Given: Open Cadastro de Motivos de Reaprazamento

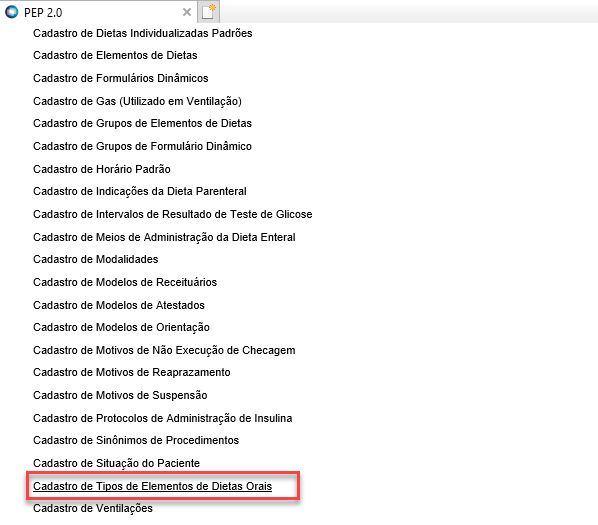Looking at the screenshot, I should (x=132, y=372).
